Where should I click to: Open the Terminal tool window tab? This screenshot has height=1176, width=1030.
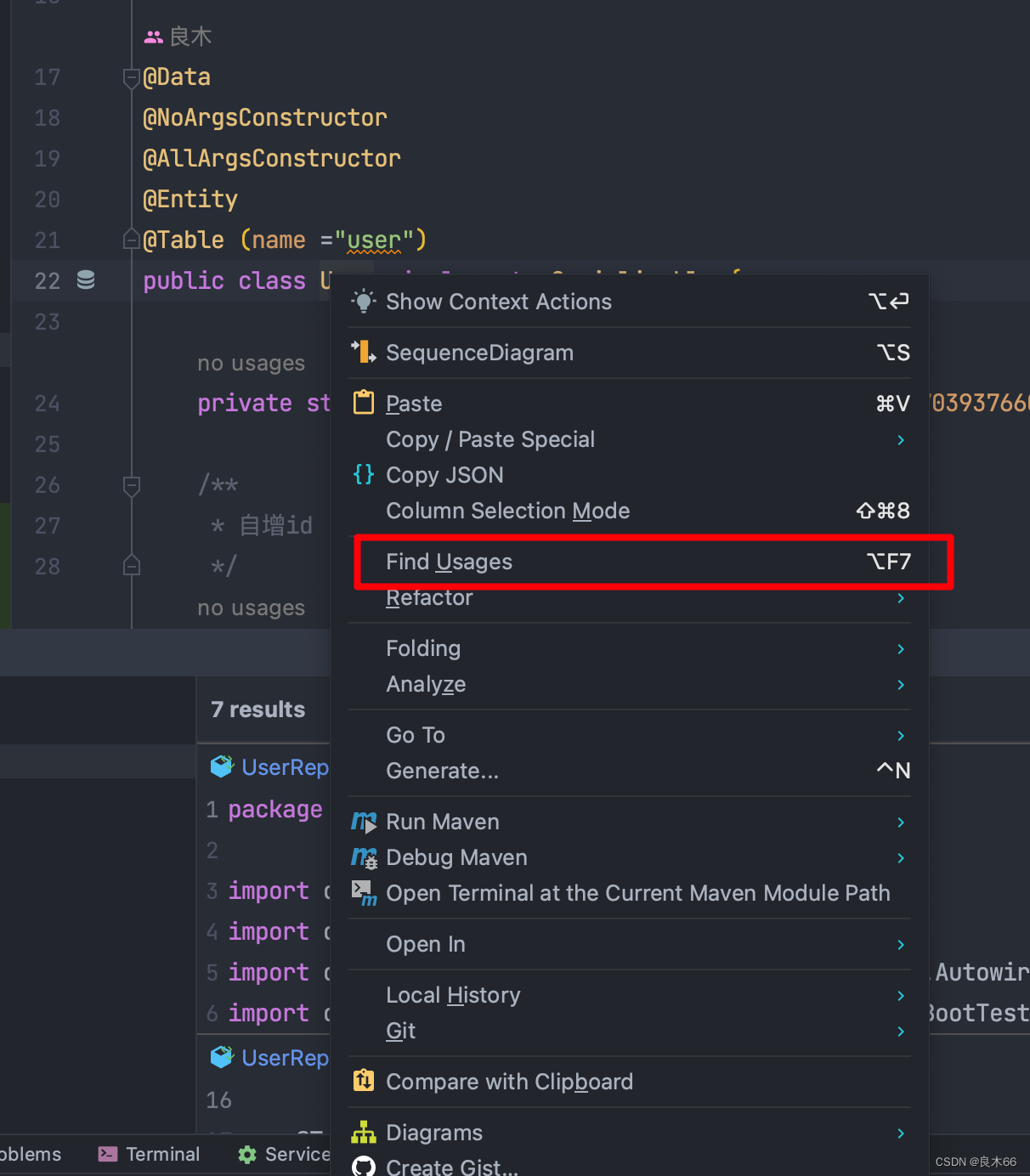pos(150,1154)
